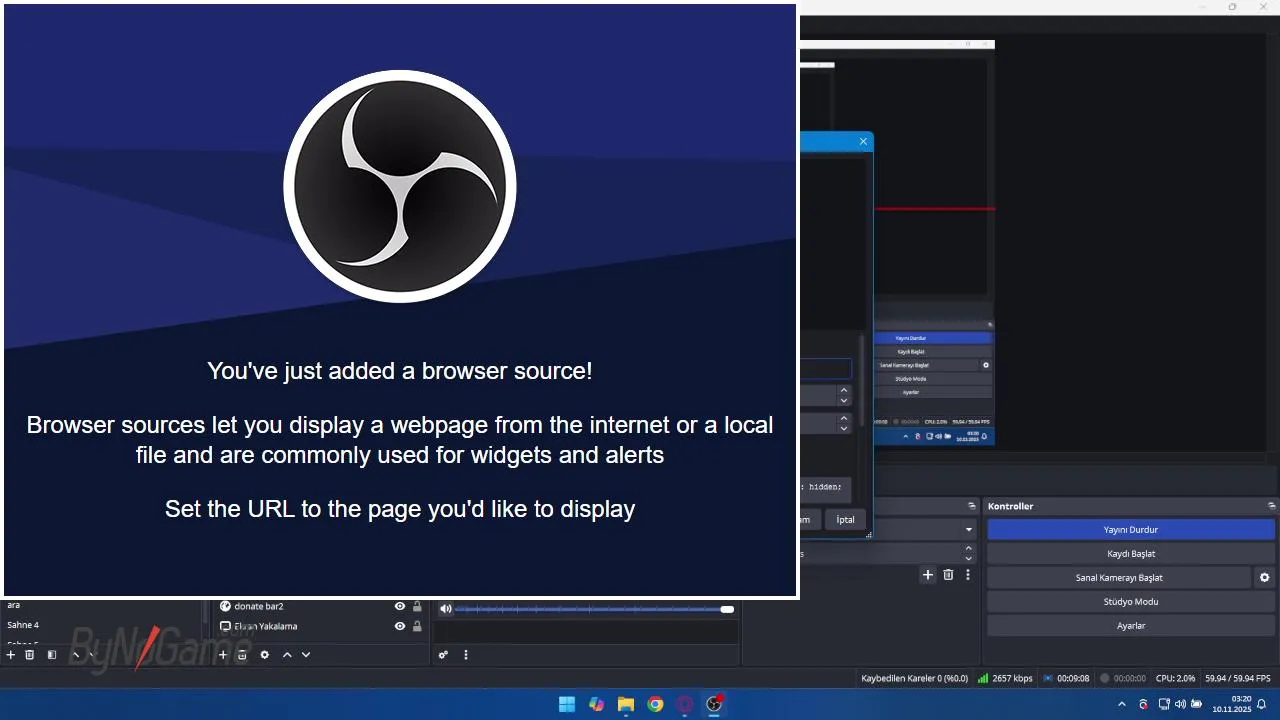The width and height of the screenshot is (1280, 720).
Task: Lock the donate bar2 source
Action: [418, 606]
